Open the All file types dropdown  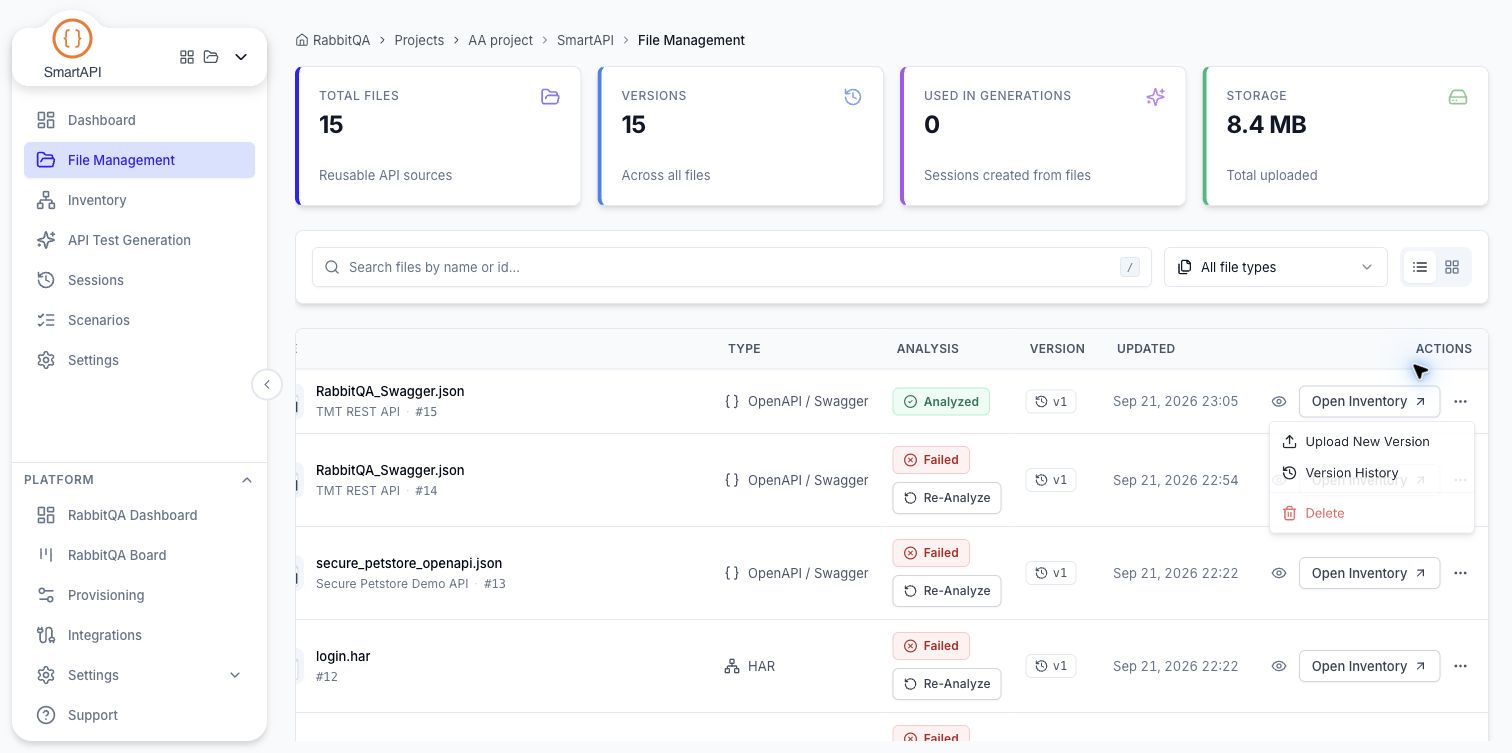[x=1276, y=267]
